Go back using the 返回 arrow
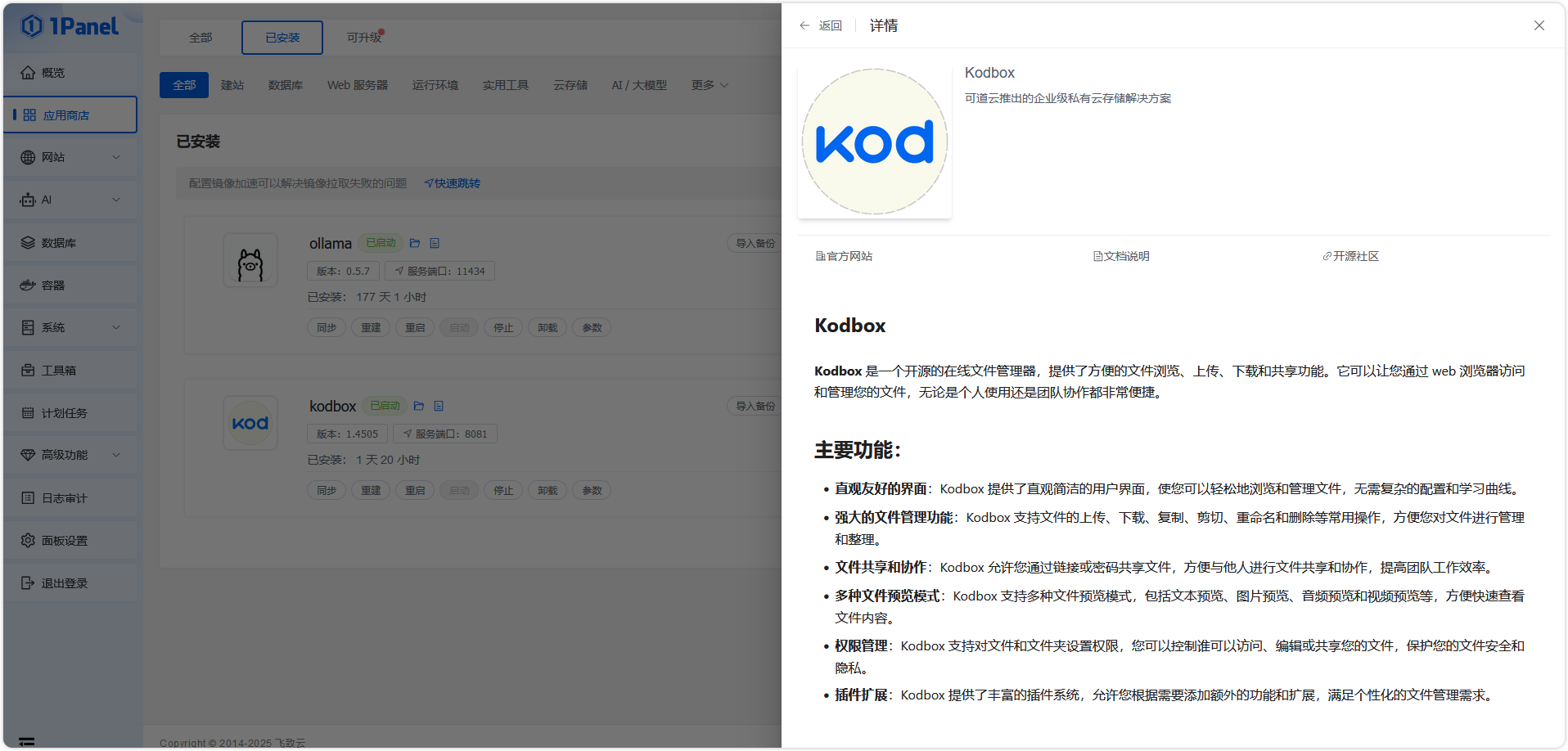This screenshot has height=751, width=1568. (821, 25)
